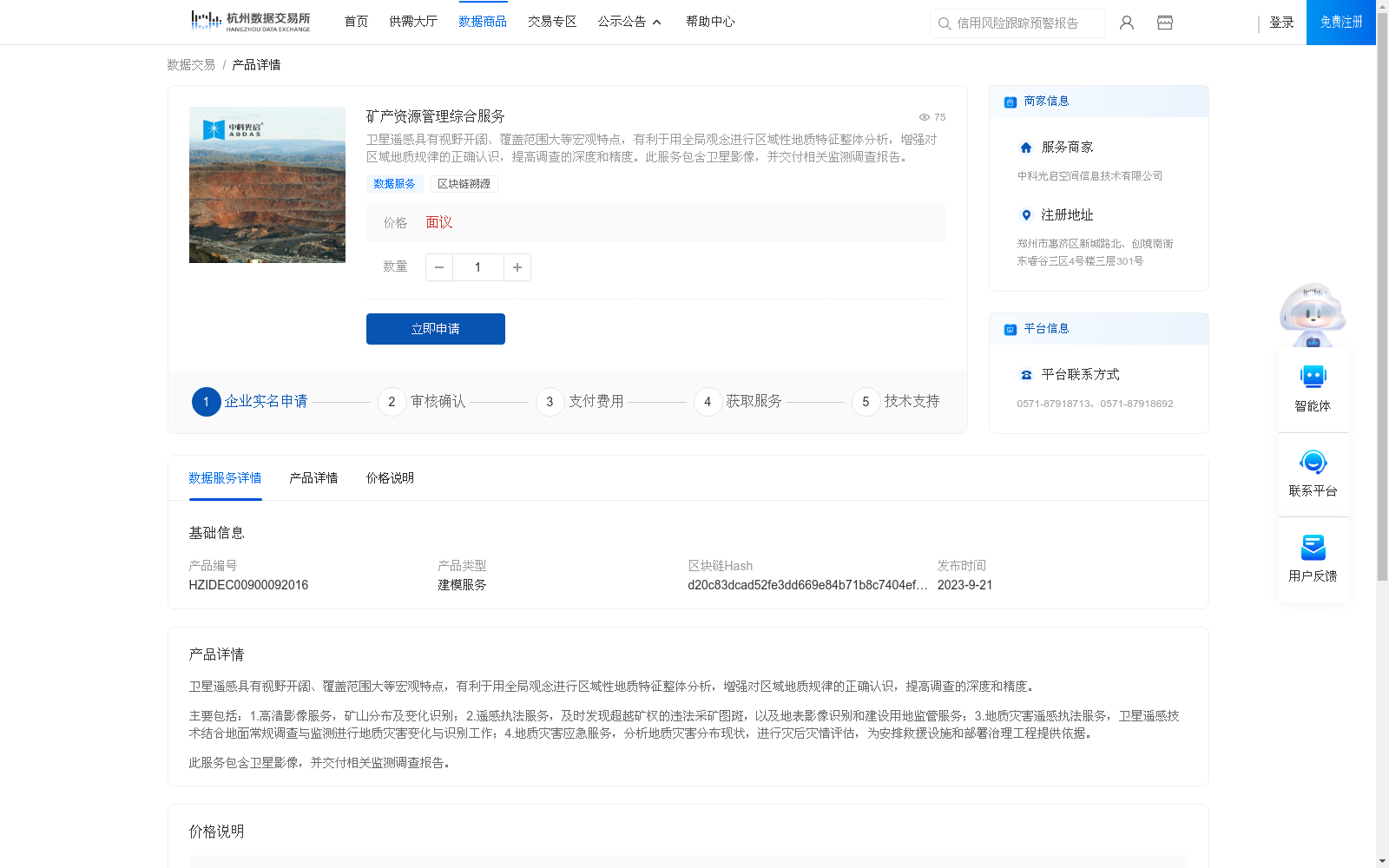Go to 首页 in navigation
The height and width of the screenshot is (868, 1389).
click(x=356, y=22)
